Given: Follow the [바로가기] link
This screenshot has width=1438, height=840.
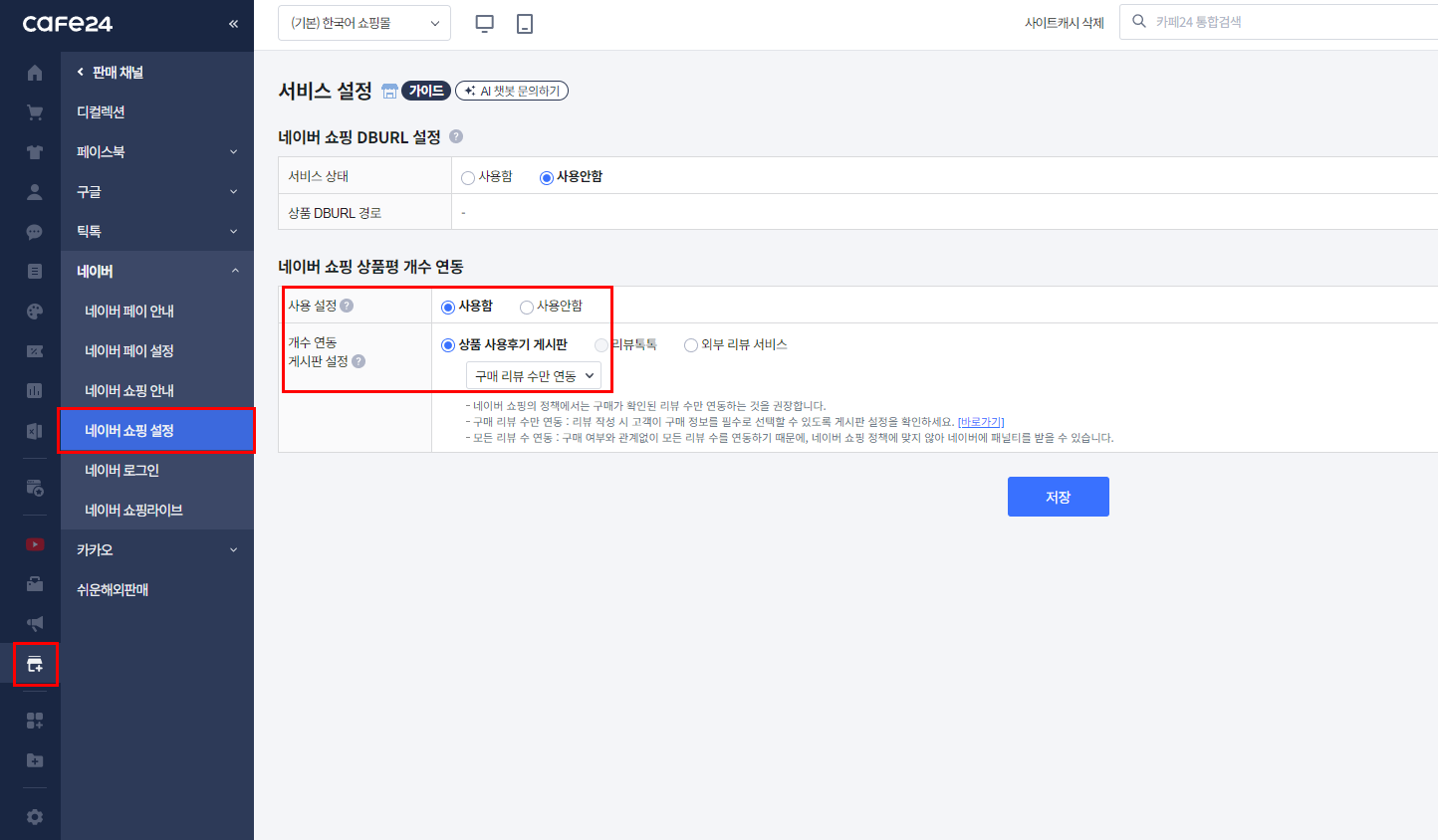Looking at the screenshot, I should pos(981,422).
